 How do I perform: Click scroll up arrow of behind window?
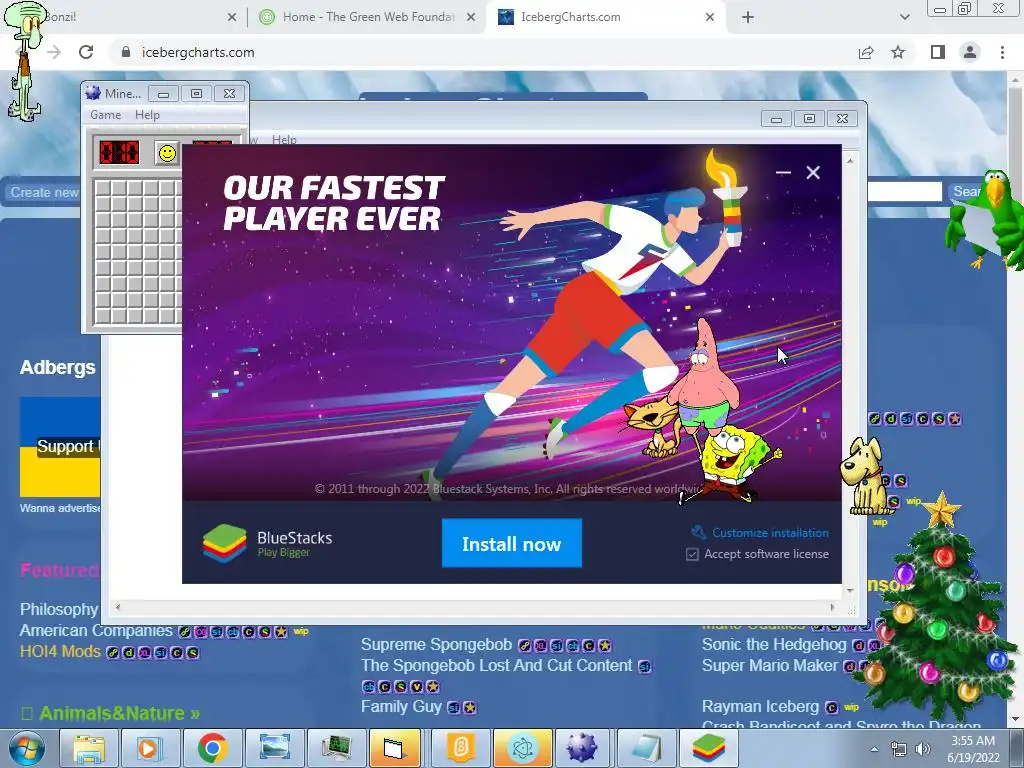click(850, 159)
